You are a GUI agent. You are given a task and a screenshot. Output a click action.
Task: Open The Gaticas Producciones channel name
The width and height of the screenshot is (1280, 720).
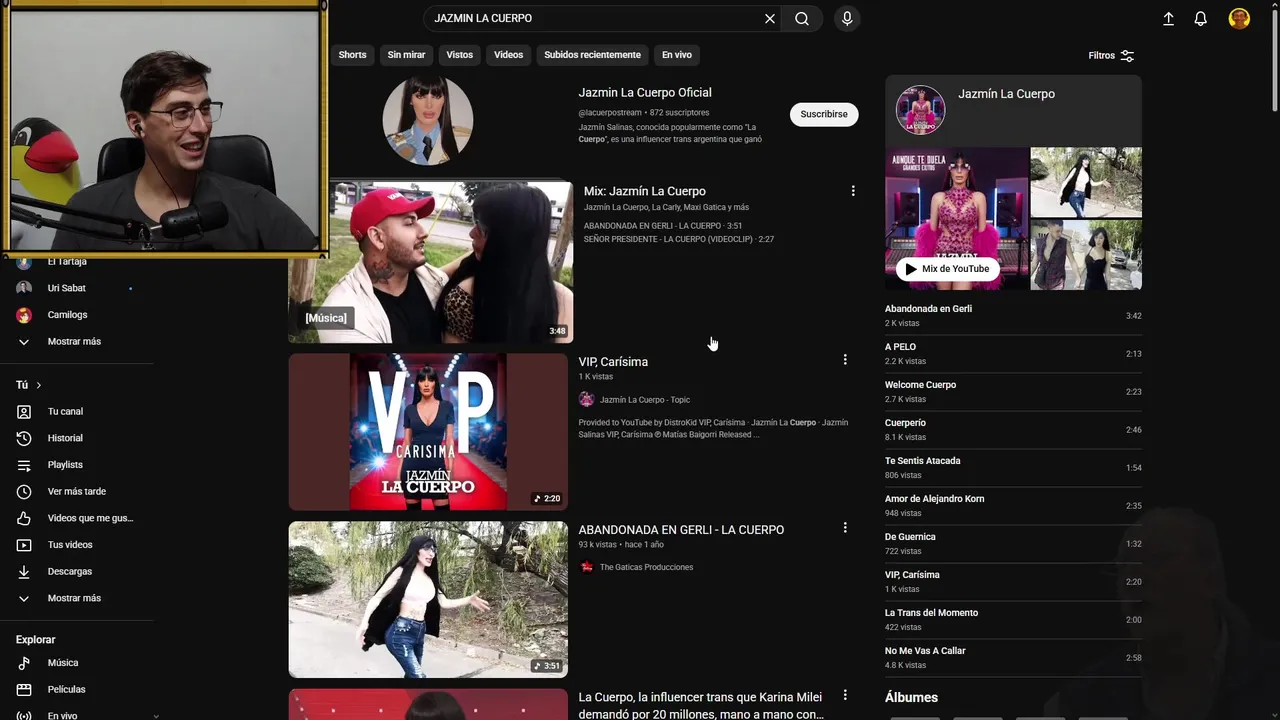click(646, 567)
